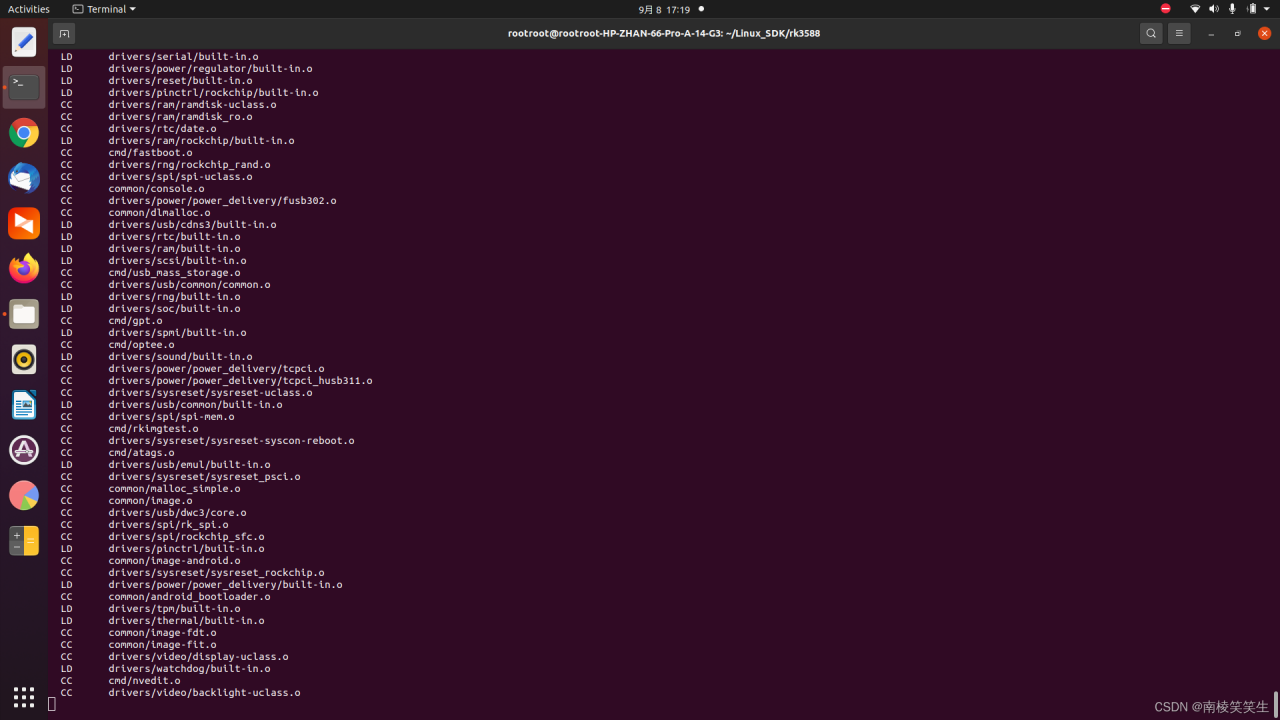Click the line cmd/usb_mass_storage.o
Image resolution: width=1280 pixels, height=720 pixels.
point(175,273)
